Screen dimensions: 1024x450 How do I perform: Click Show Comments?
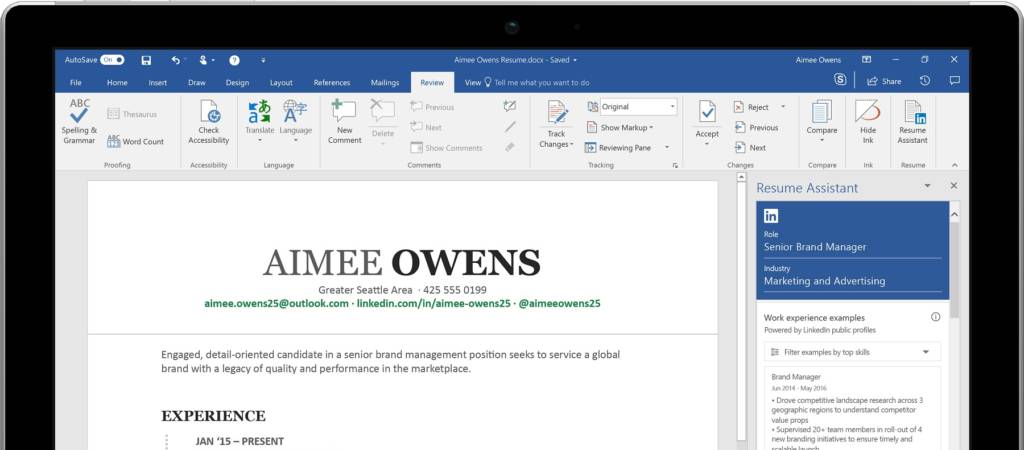pos(446,148)
